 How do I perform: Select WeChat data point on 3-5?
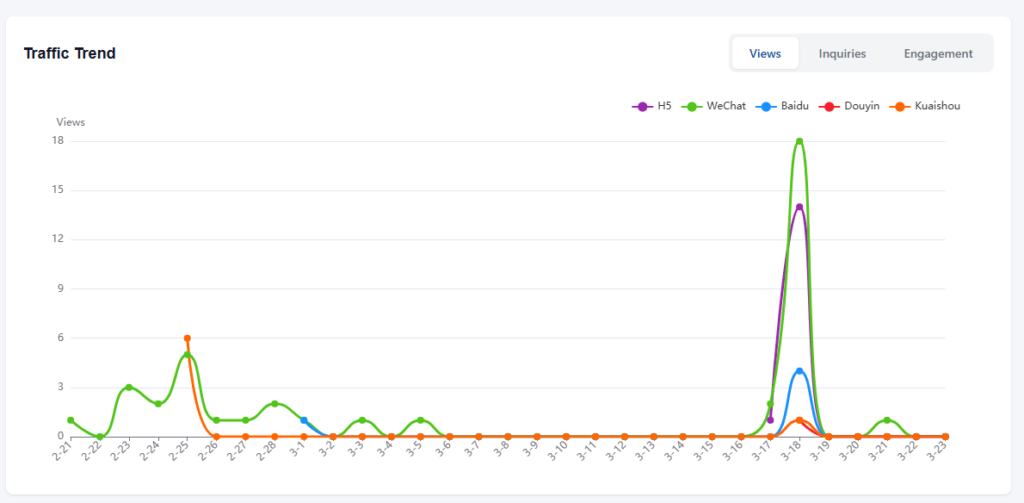(420, 420)
